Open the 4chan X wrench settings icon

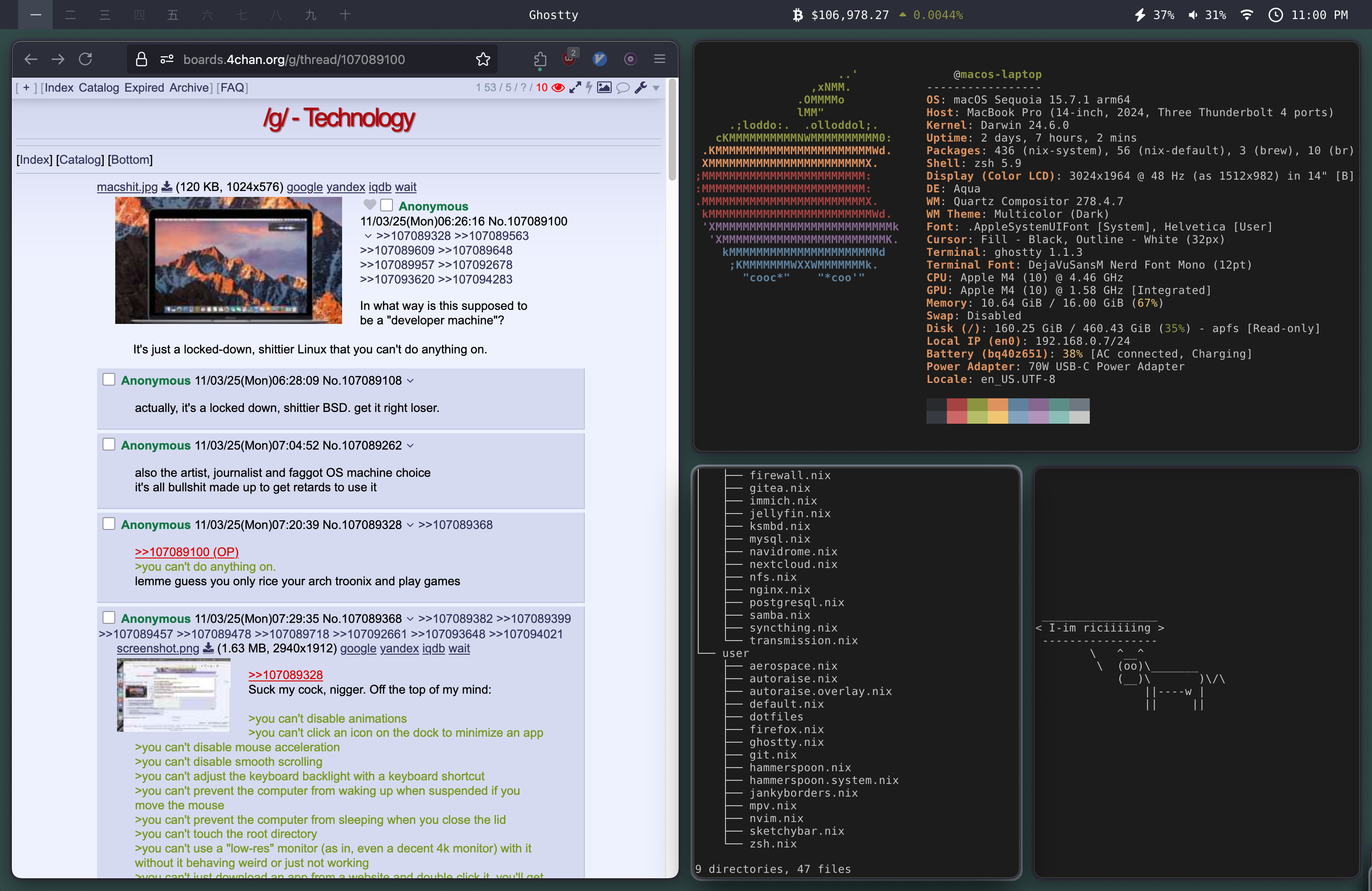click(641, 88)
